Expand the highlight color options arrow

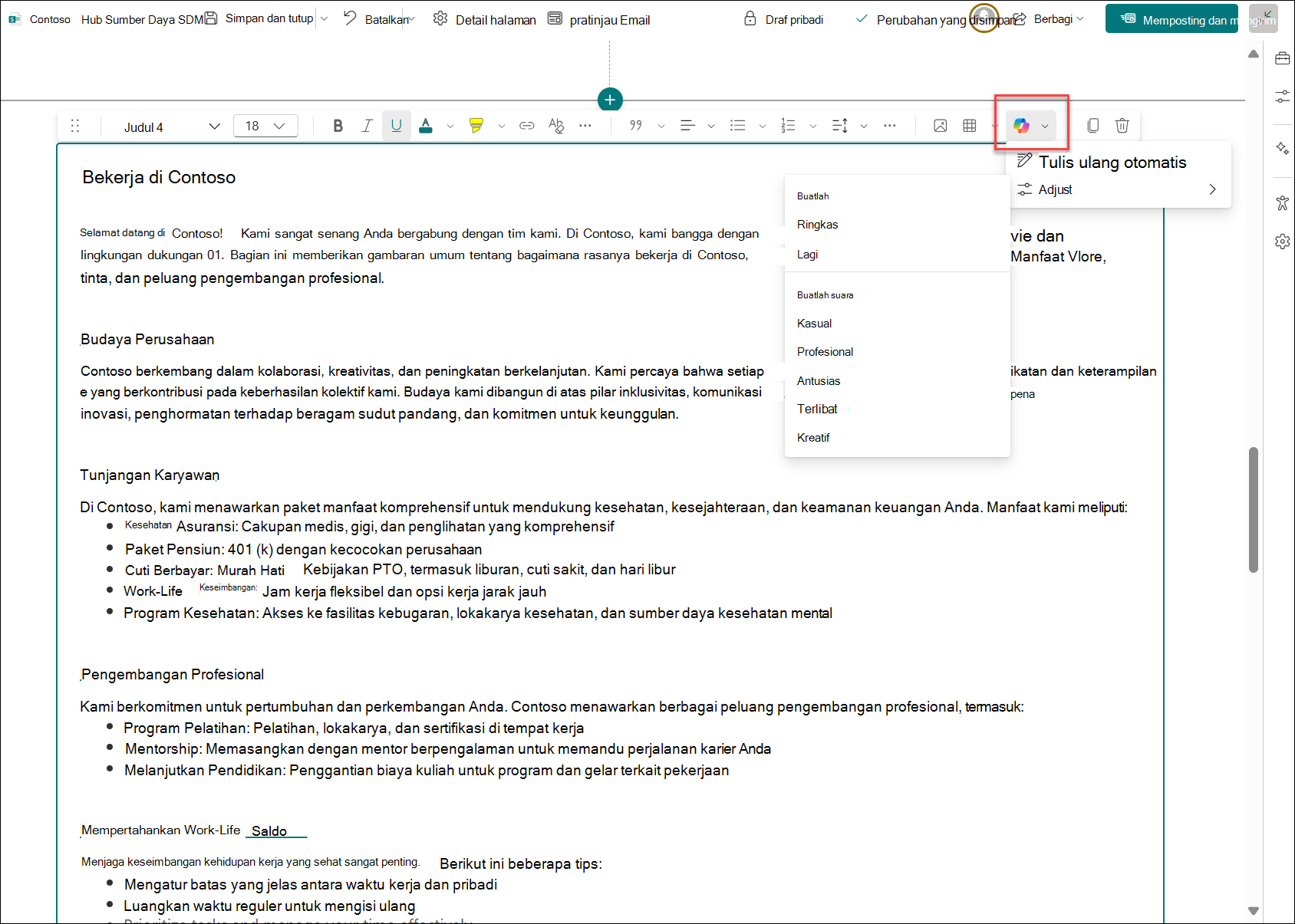click(x=502, y=126)
